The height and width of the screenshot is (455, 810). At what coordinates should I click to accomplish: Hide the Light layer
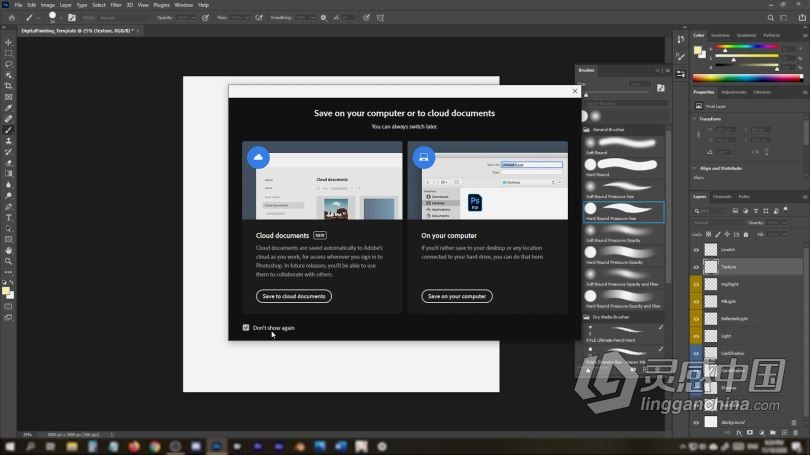pos(696,336)
